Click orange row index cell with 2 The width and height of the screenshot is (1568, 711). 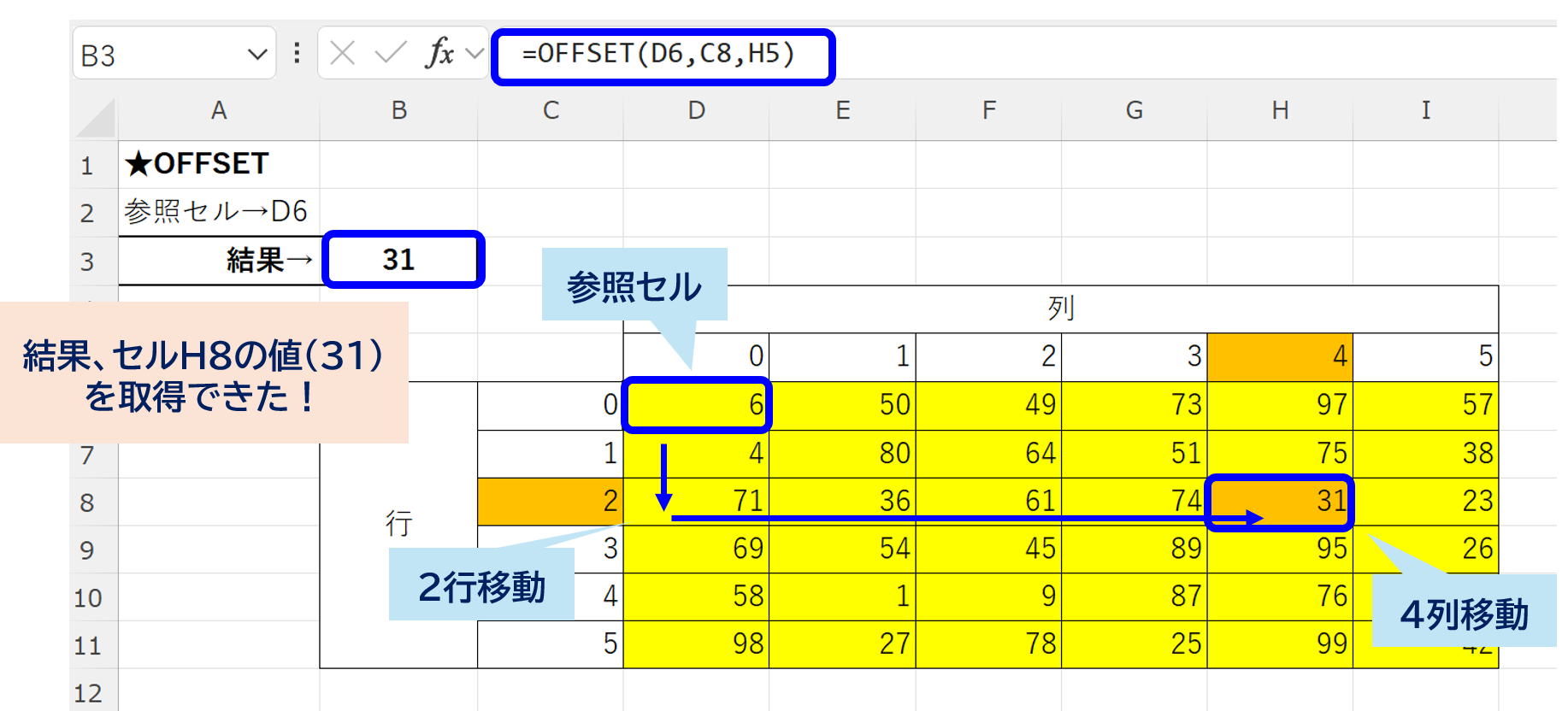click(x=550, y=502)
